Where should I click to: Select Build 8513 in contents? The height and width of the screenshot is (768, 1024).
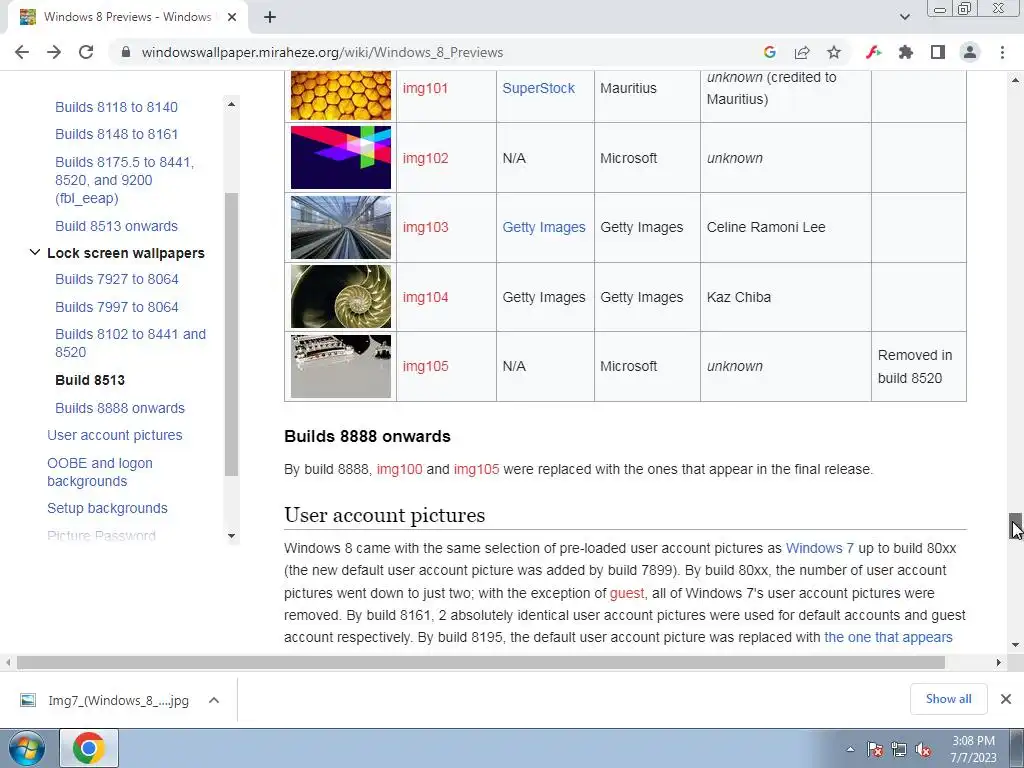coord(89,380)
